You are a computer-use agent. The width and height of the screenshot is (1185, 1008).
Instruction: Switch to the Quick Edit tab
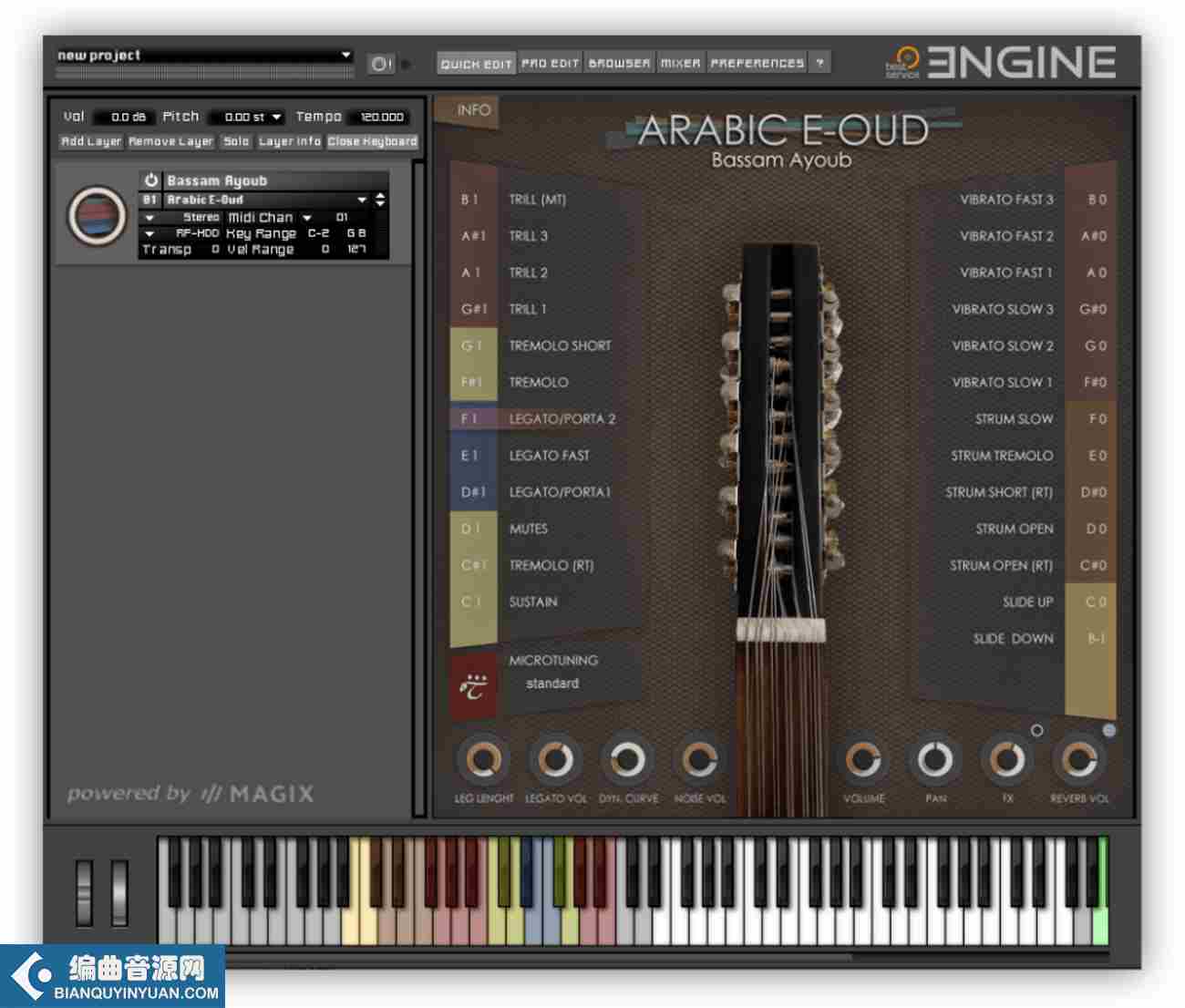(x=476, y=63)
